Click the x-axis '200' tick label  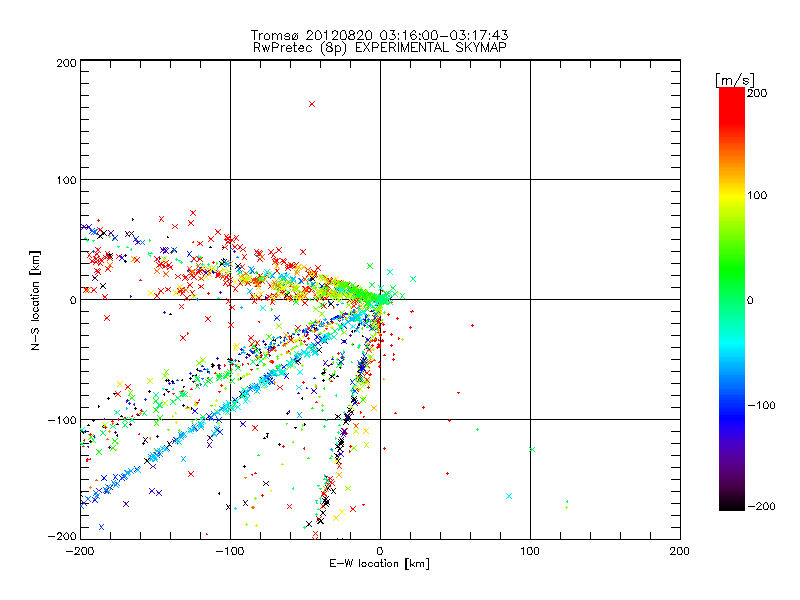[x=680, y=552]
